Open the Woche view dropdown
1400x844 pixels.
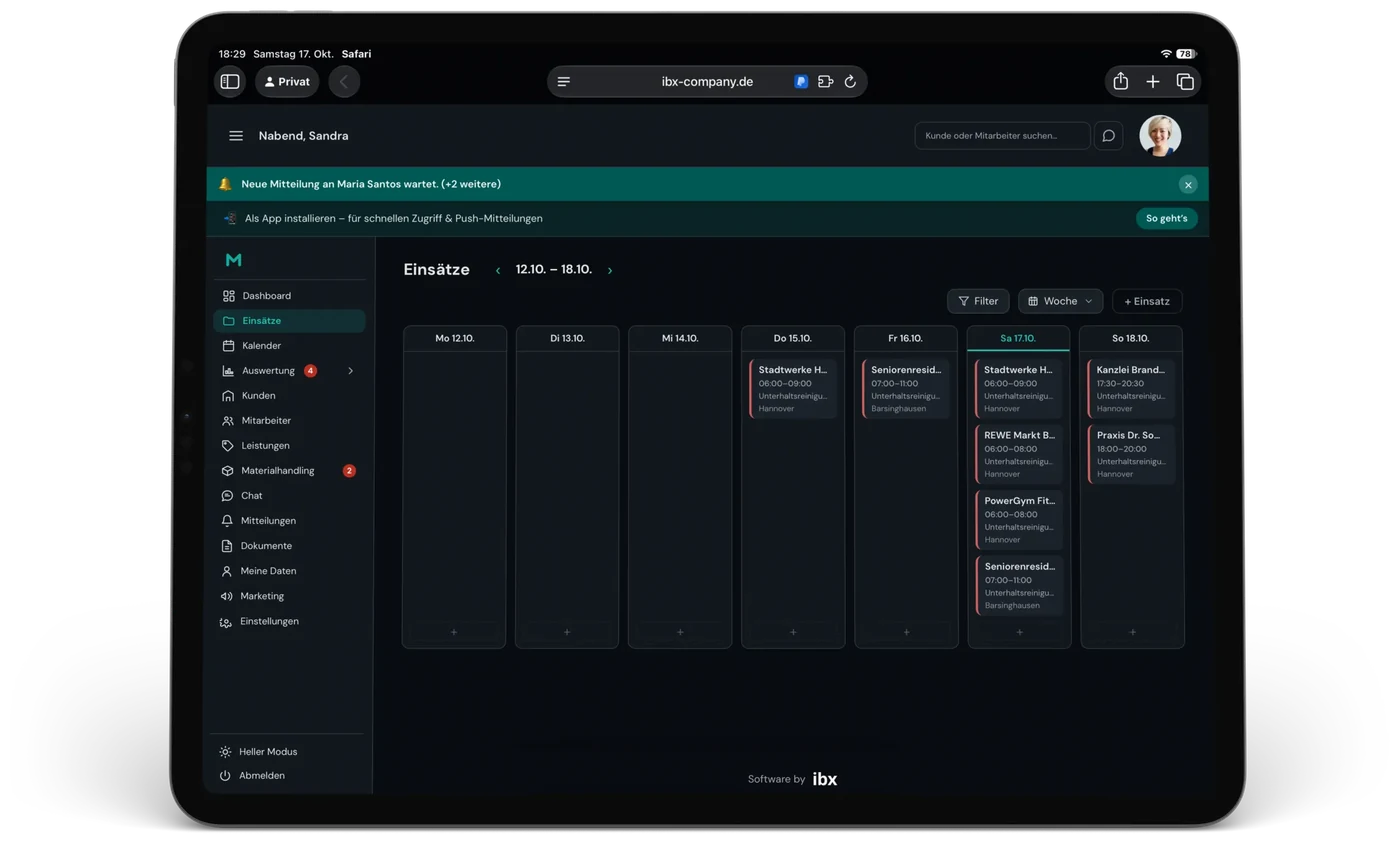click(1060, 301)
